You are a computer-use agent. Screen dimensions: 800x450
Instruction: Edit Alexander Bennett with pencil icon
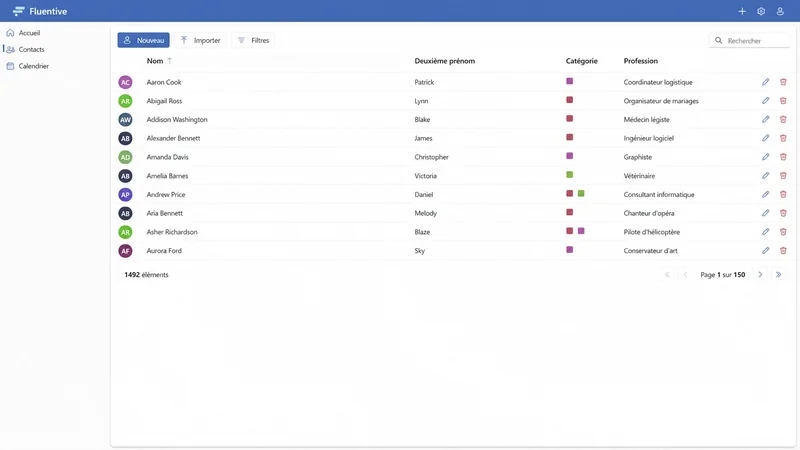[x=765, y=138]
